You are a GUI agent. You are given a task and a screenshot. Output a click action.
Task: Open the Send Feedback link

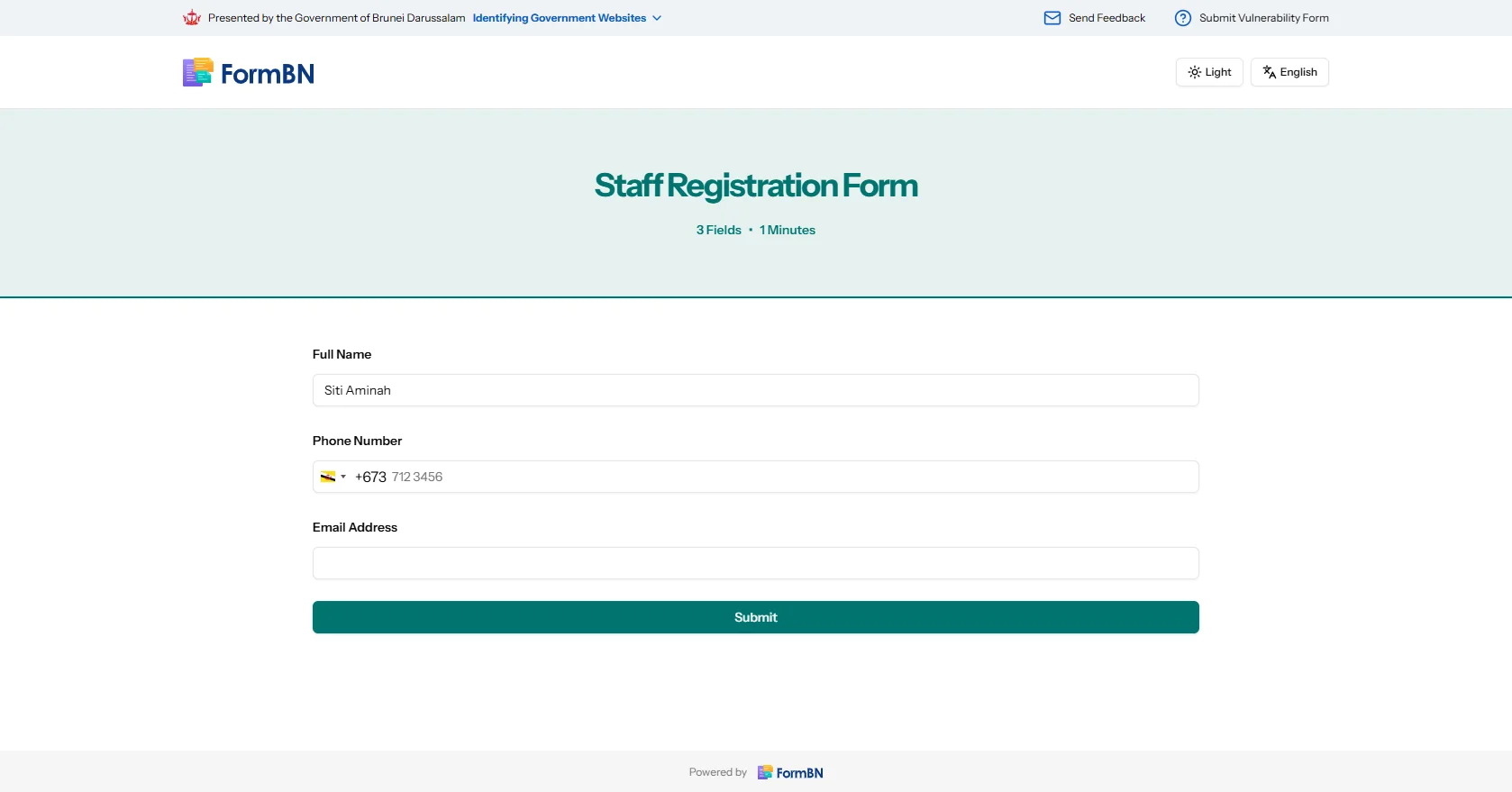pyautogui.click(x=1107, y=18)
